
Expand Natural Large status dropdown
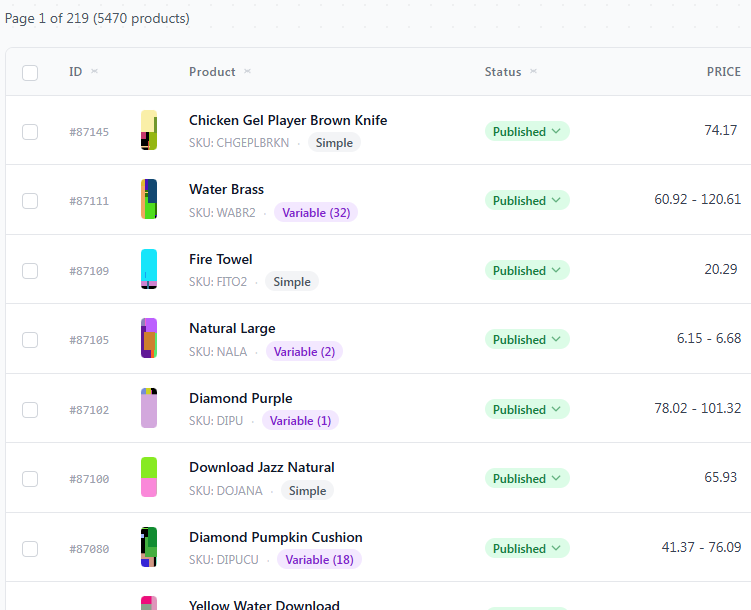(x=527, y=339)
